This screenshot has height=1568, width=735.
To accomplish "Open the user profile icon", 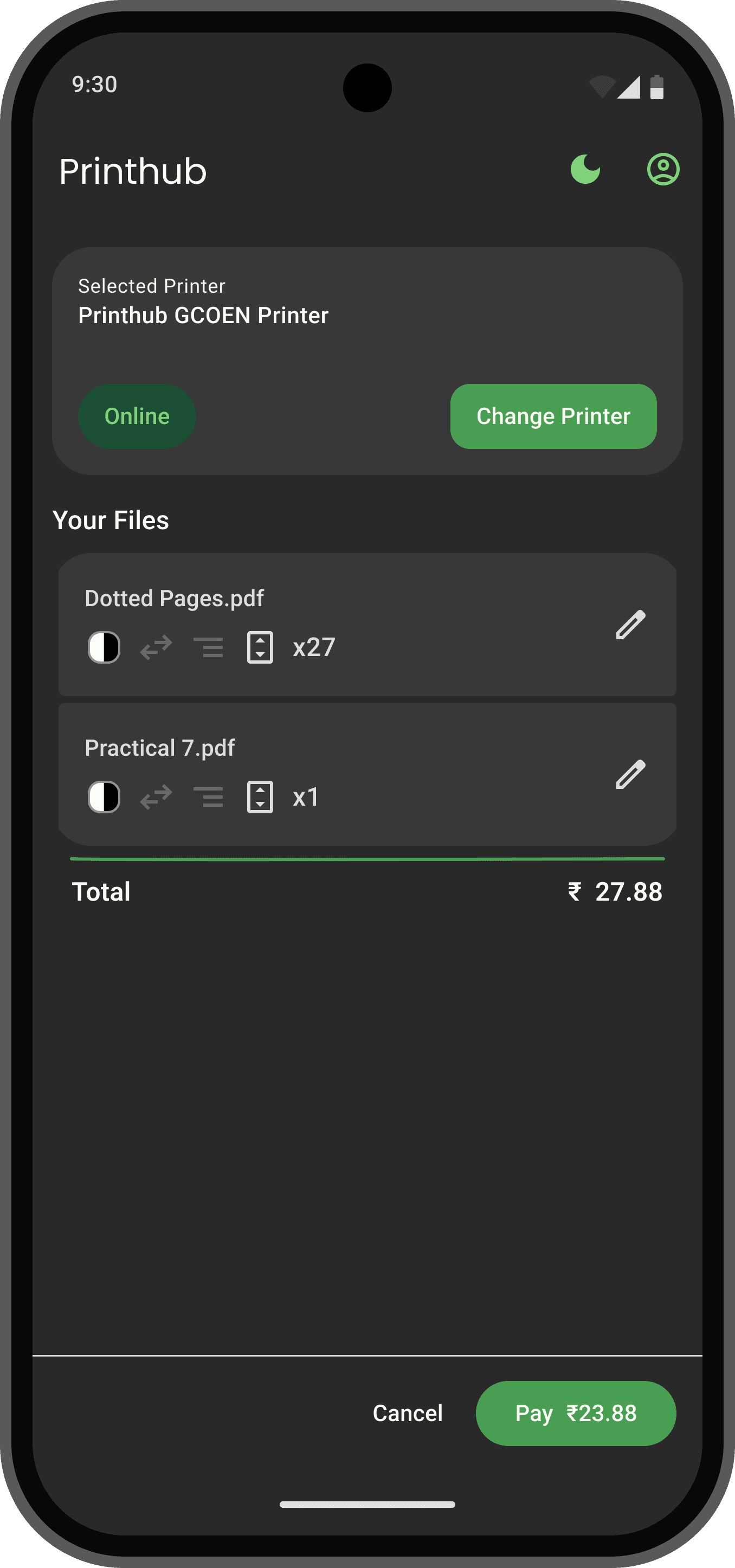I will pyautogui.click(x=662, y=169).
